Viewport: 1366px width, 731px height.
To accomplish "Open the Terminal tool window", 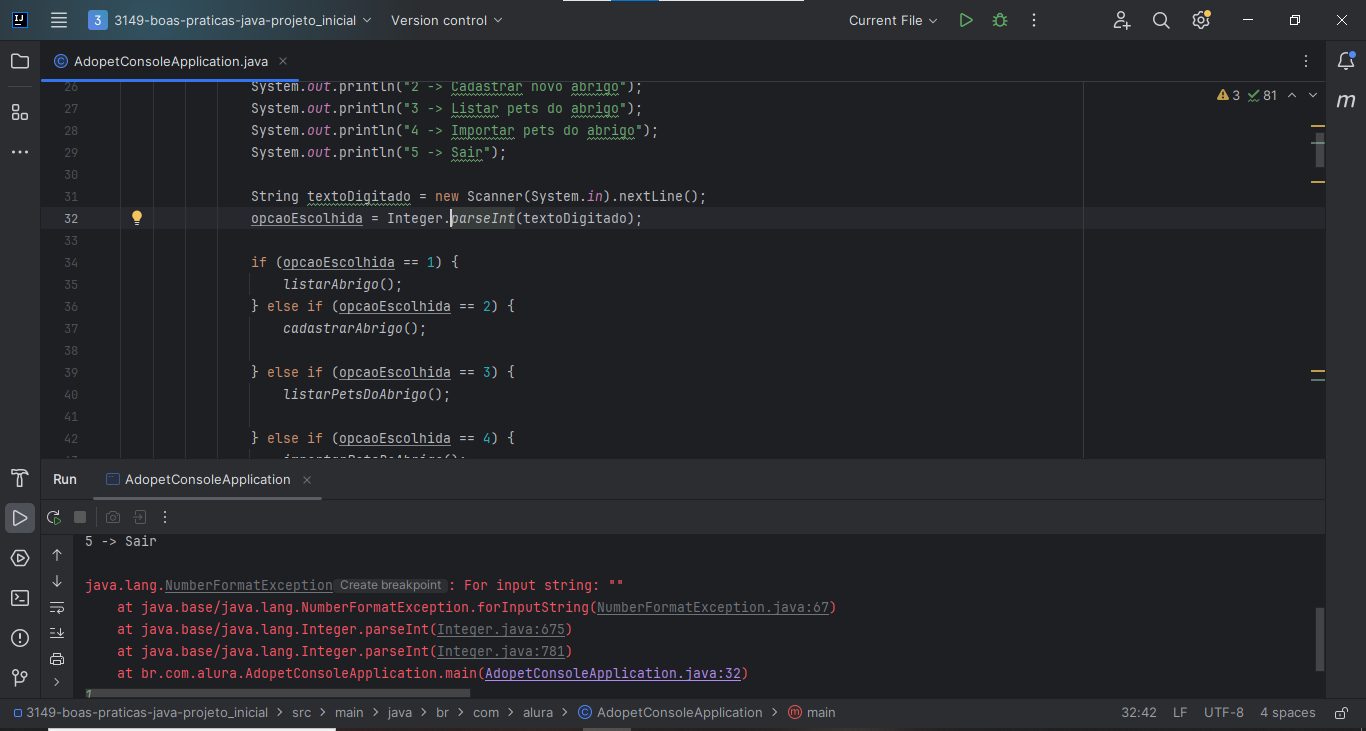I will click(x=20, y=598).
